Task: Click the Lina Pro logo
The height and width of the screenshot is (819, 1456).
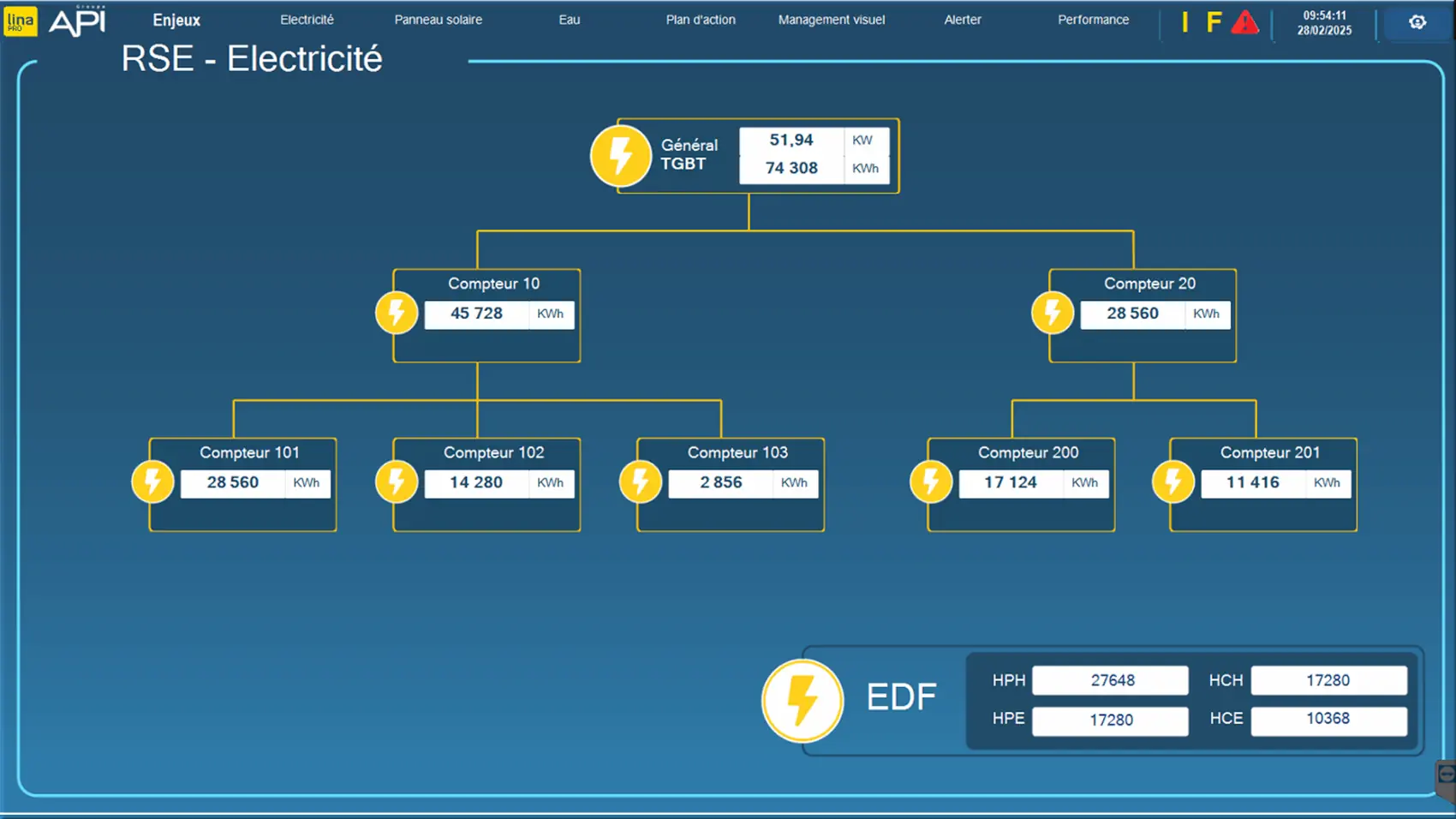Action: tap(21, 21)
